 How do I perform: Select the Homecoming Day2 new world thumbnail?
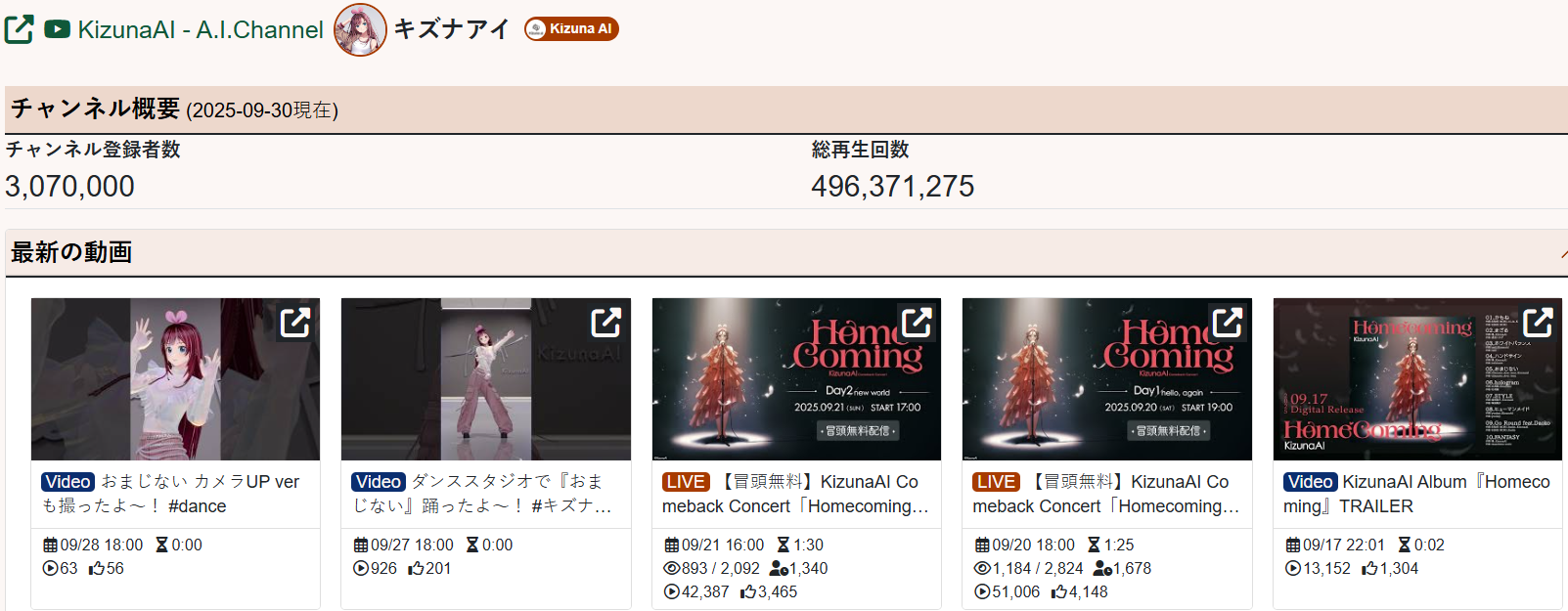click(796, 379)
